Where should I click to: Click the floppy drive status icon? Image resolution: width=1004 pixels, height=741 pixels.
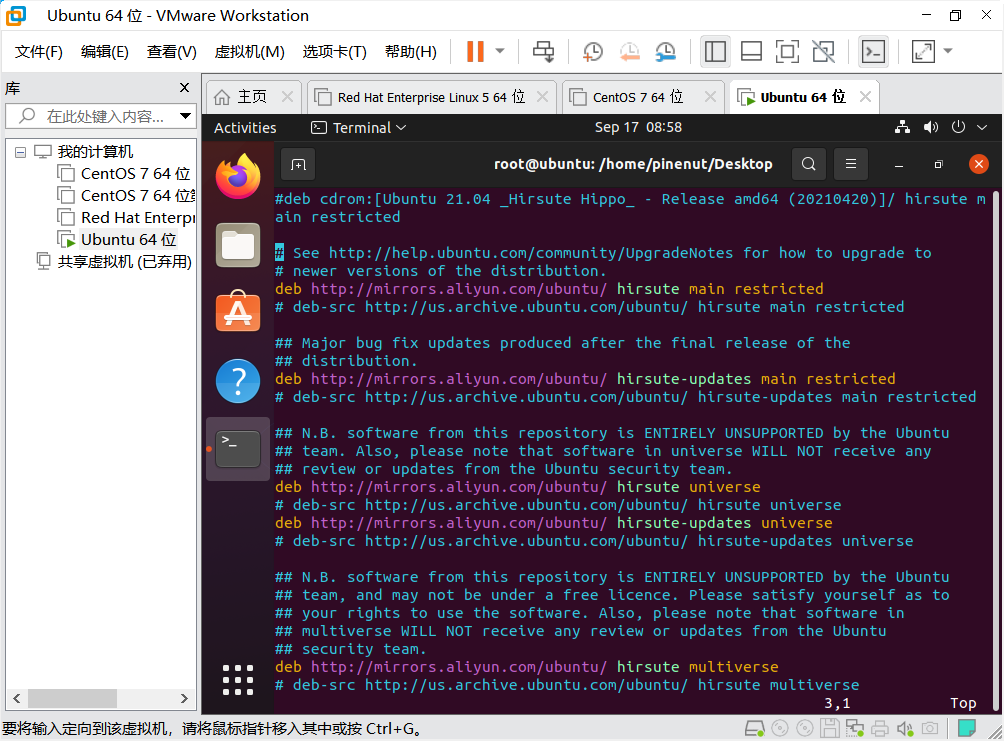click(830, 728)
